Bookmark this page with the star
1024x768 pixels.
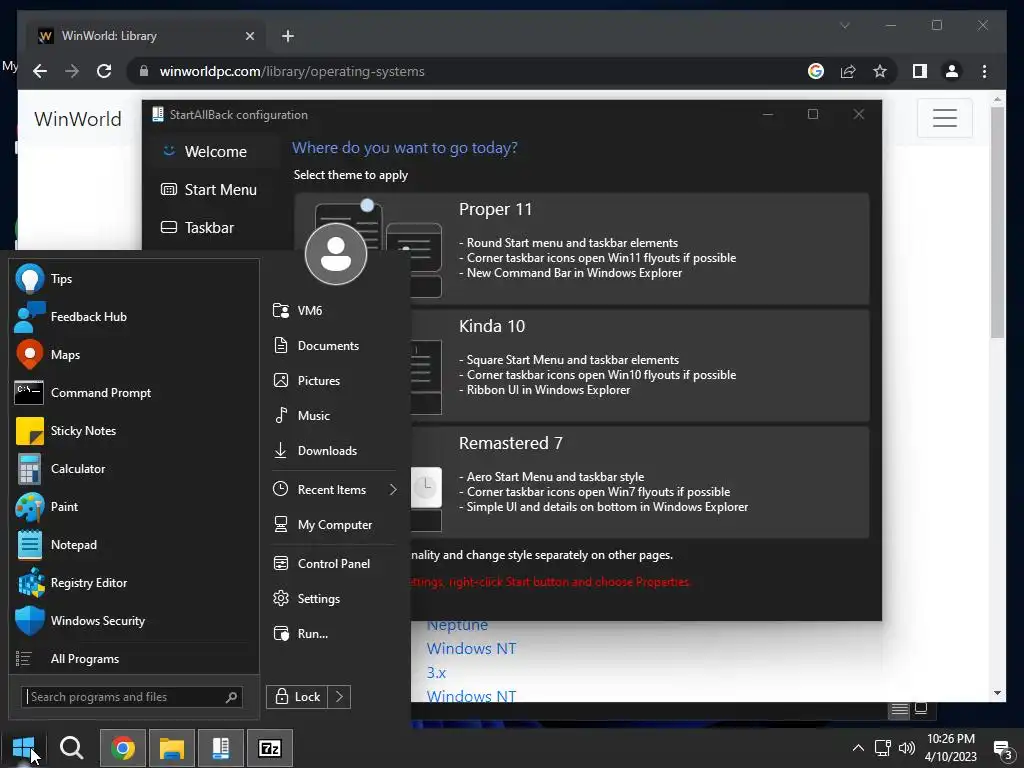pyautogui.click(x=880, y=71)
